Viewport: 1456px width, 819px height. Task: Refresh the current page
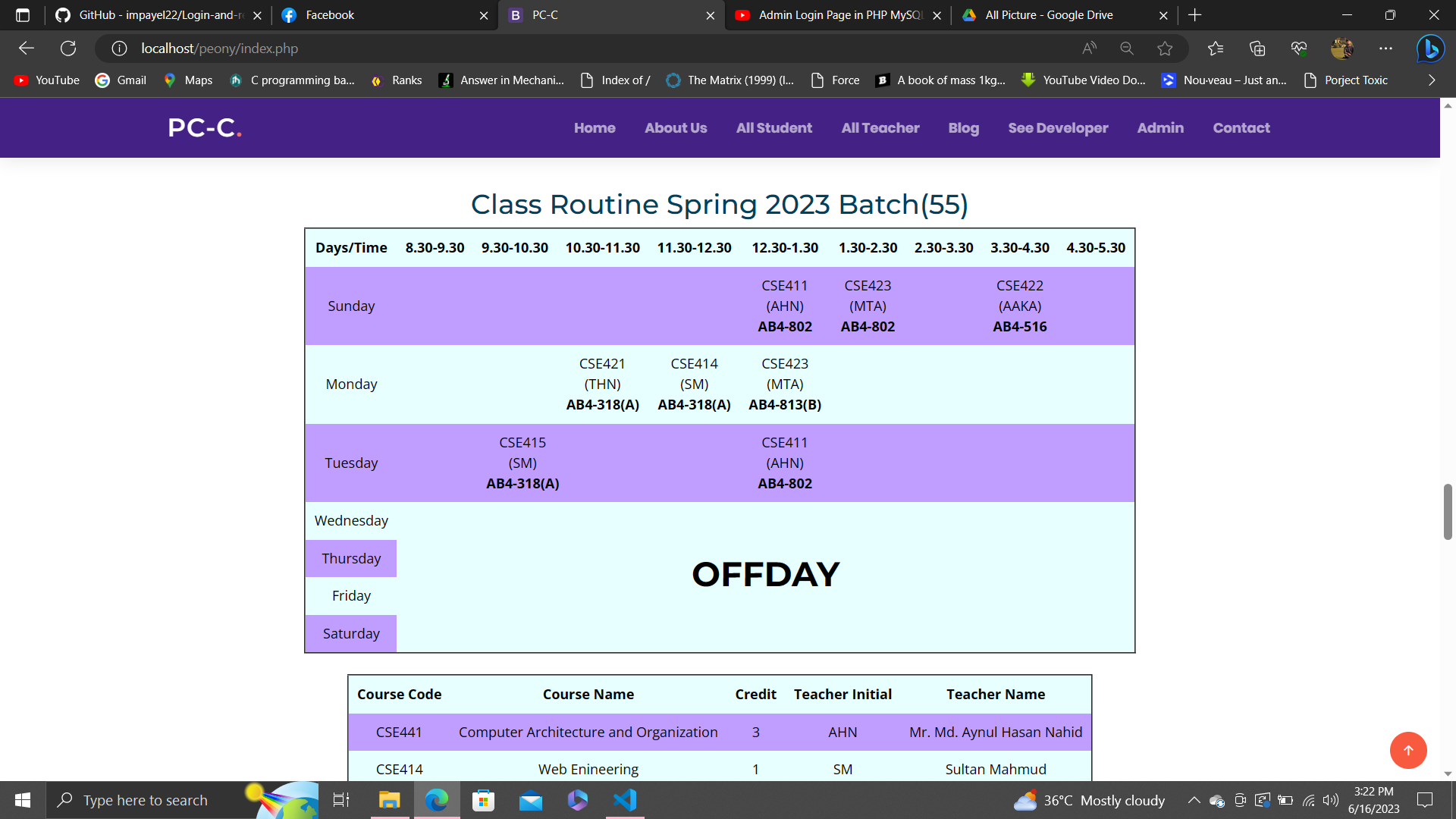(x=68, y=48)
